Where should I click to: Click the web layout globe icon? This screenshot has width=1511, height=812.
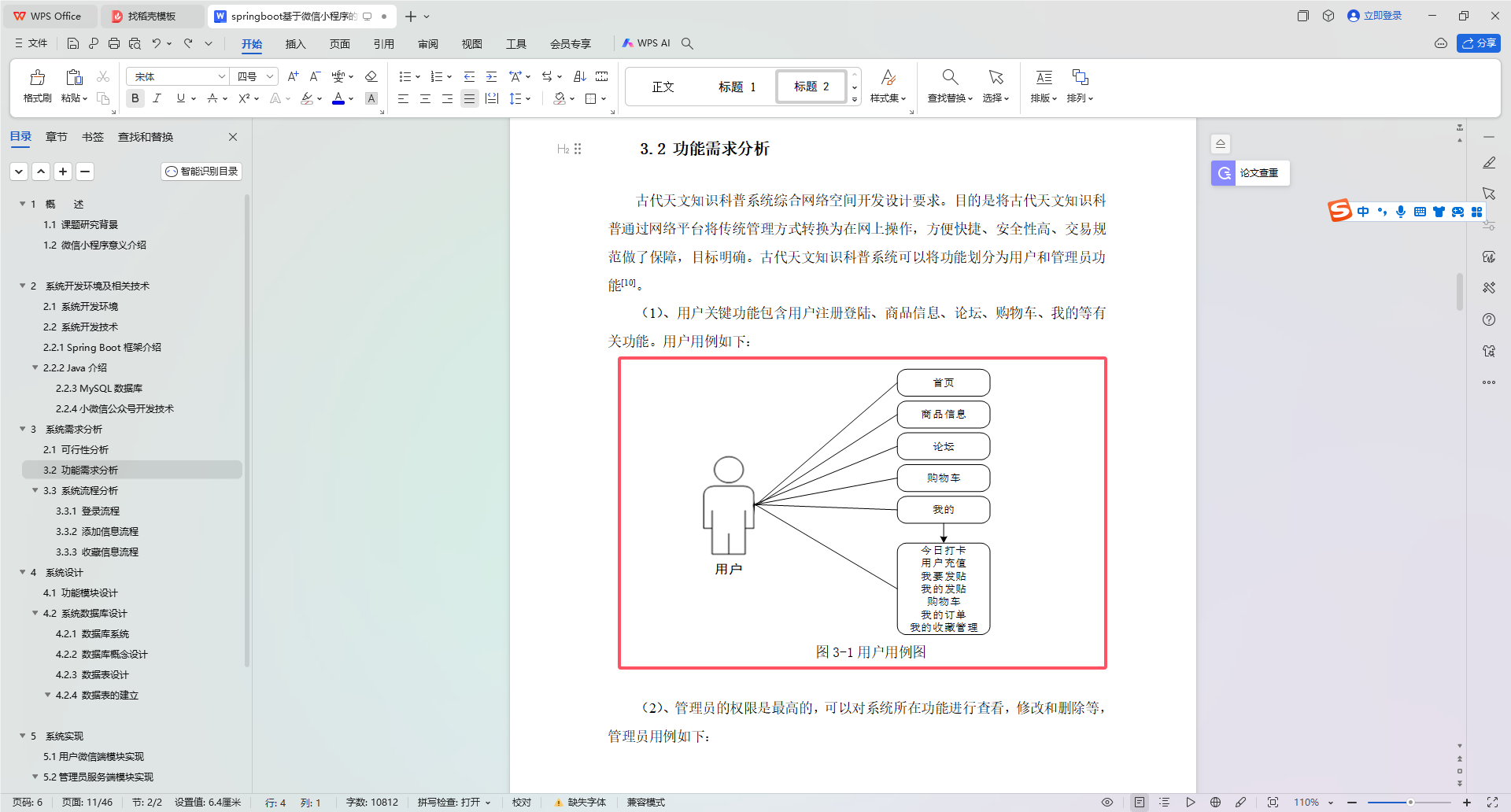click(1215, 803)
